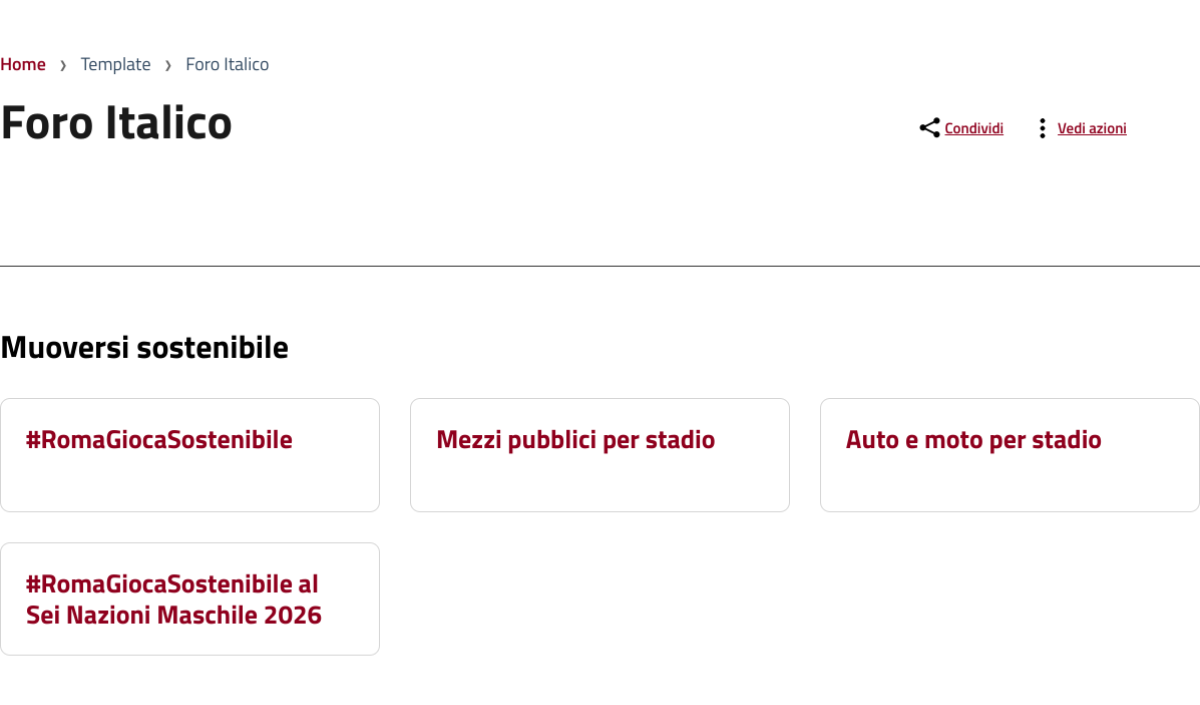Viewport: 1200px width, 705px height.
Task: Open the three-dot actions icon
Action: (x=1042, y=128)
